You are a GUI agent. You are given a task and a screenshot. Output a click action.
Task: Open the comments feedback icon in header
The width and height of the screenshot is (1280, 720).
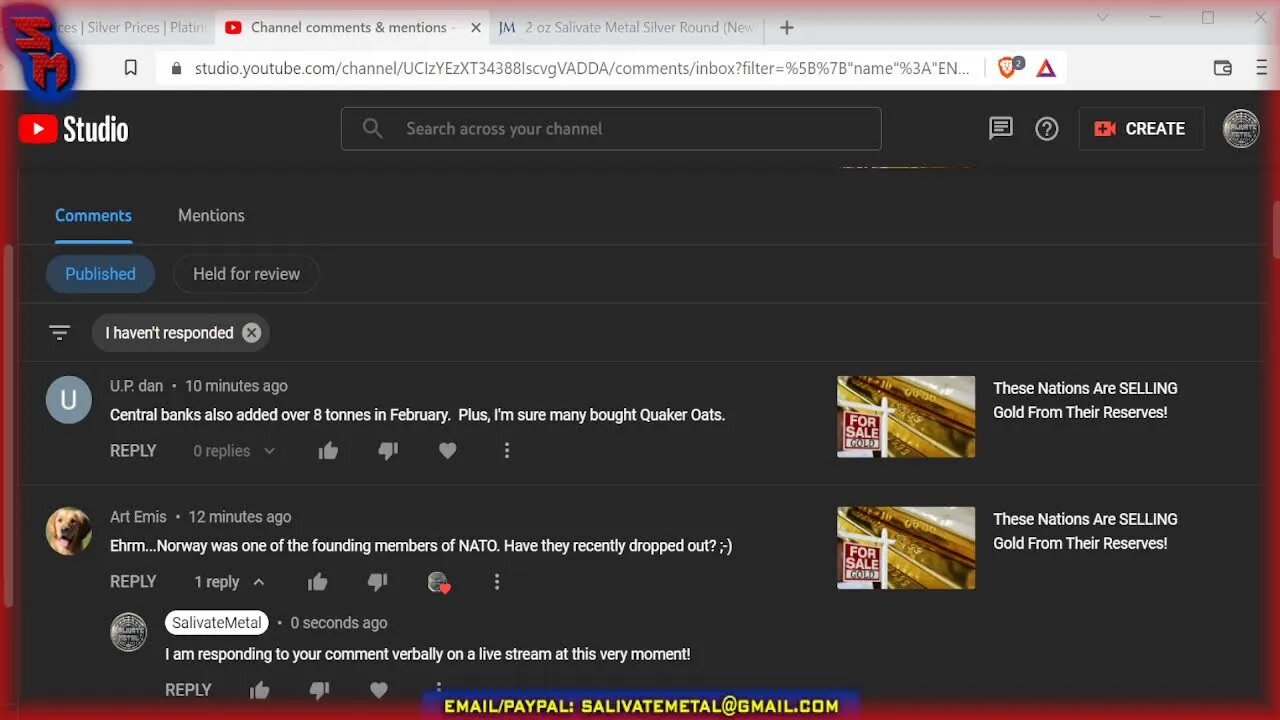pyautogui.click(x=1000, y=128)
